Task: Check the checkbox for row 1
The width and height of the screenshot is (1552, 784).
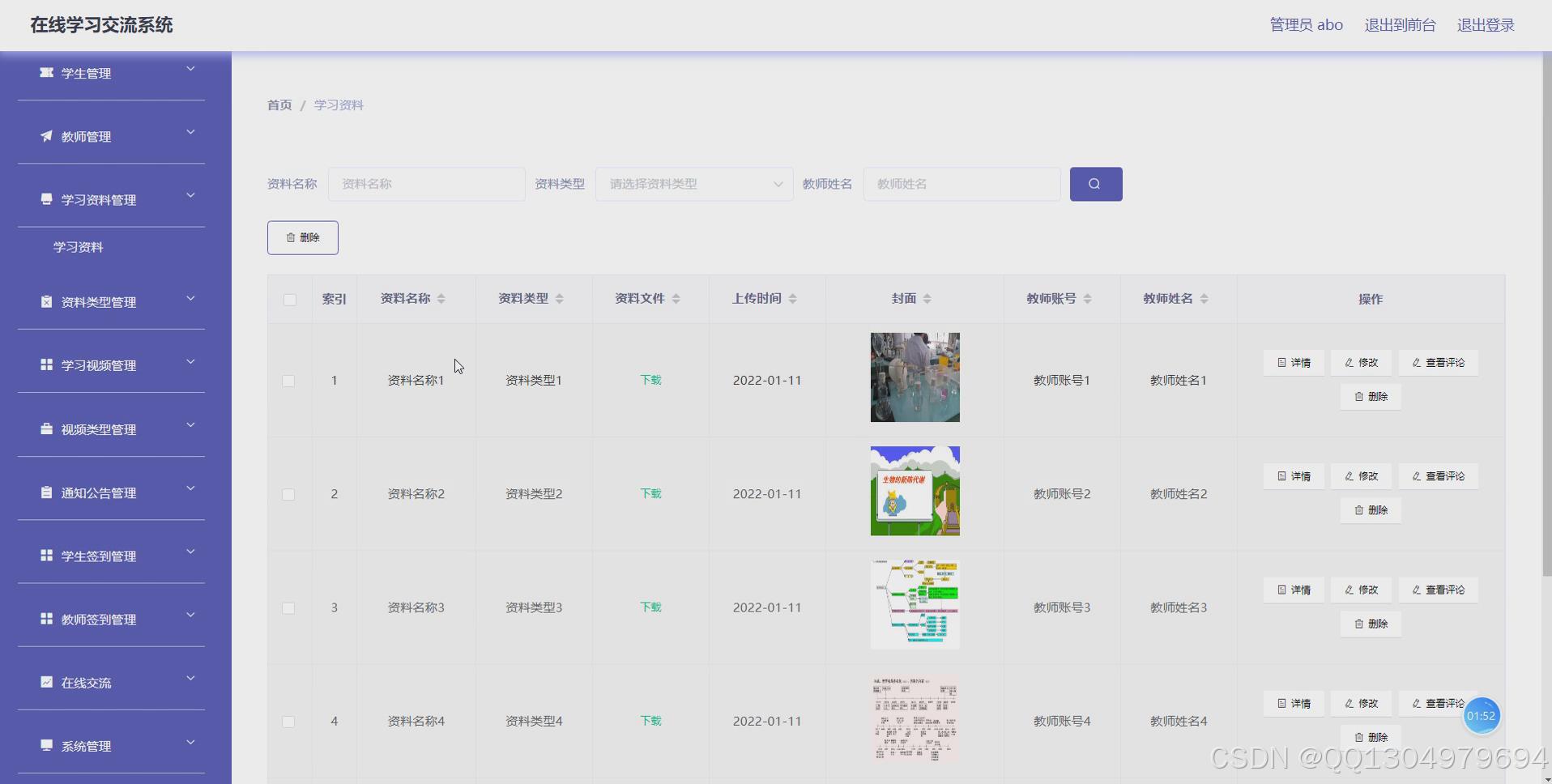Action: (x=288, y=380)
